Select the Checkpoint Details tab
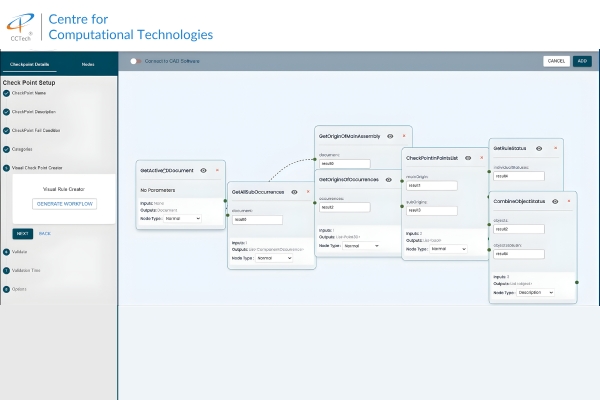 pos(30,62)
